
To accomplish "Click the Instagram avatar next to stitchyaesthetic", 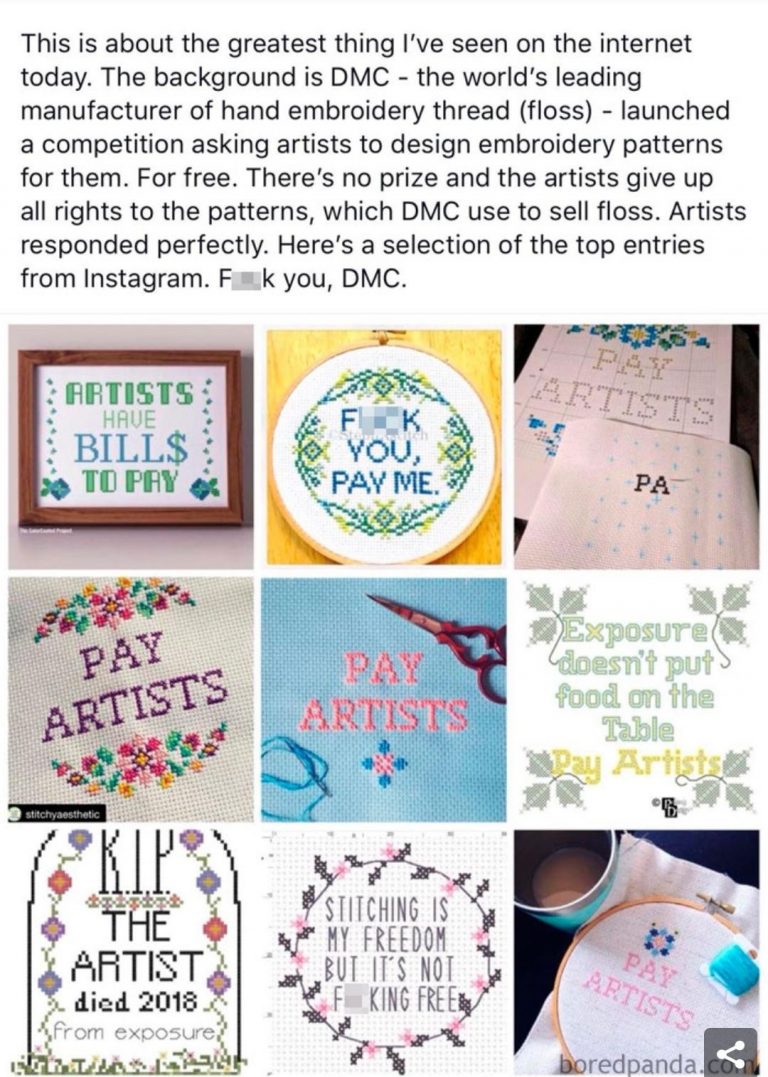I will click(15, 814).
